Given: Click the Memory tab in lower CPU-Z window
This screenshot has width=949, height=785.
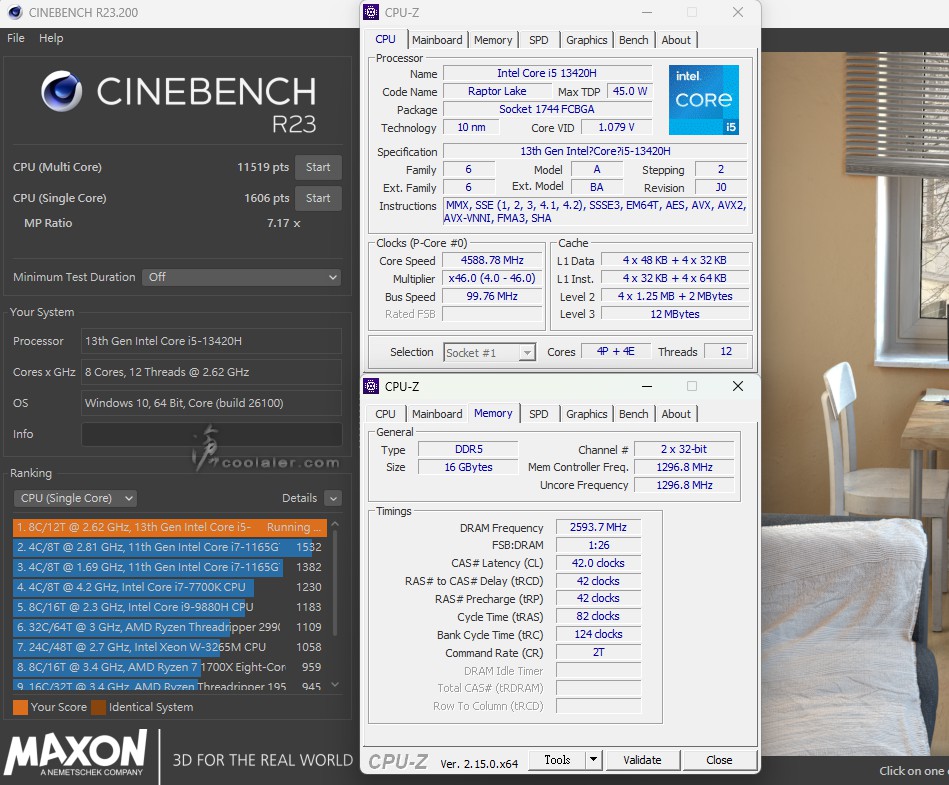Looking at the screenshot, I should pos(493,413).
